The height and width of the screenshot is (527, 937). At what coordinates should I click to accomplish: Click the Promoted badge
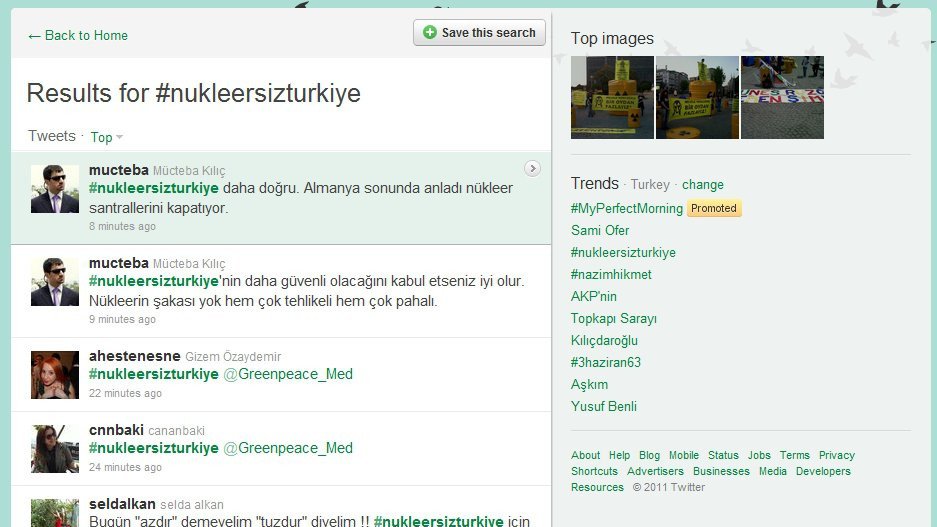[714, 208]
